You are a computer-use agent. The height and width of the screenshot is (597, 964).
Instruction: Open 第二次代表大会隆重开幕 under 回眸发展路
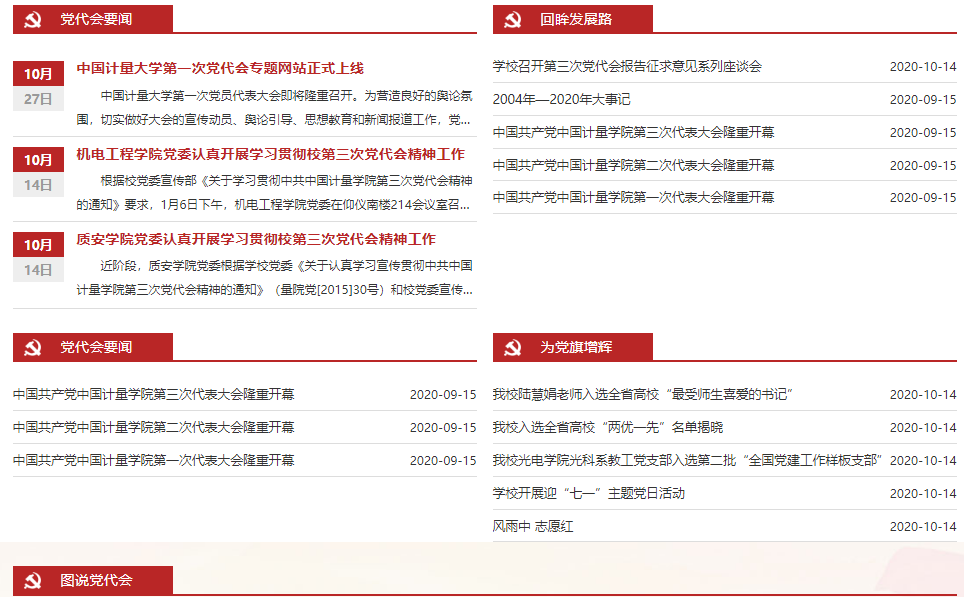point(633,166)
